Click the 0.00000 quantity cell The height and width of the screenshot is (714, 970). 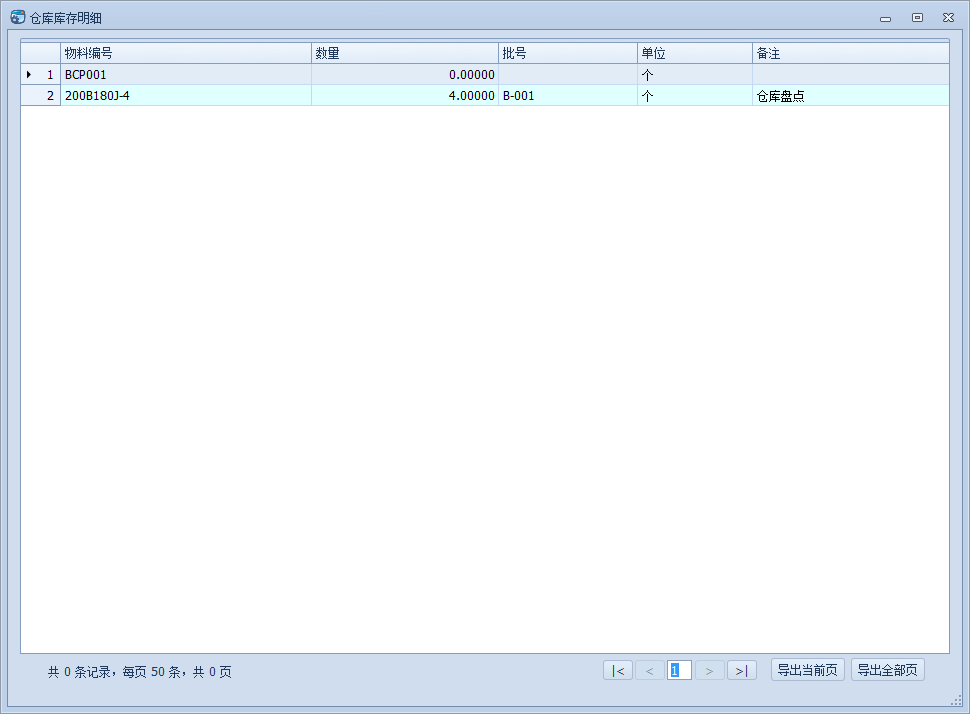405,75
